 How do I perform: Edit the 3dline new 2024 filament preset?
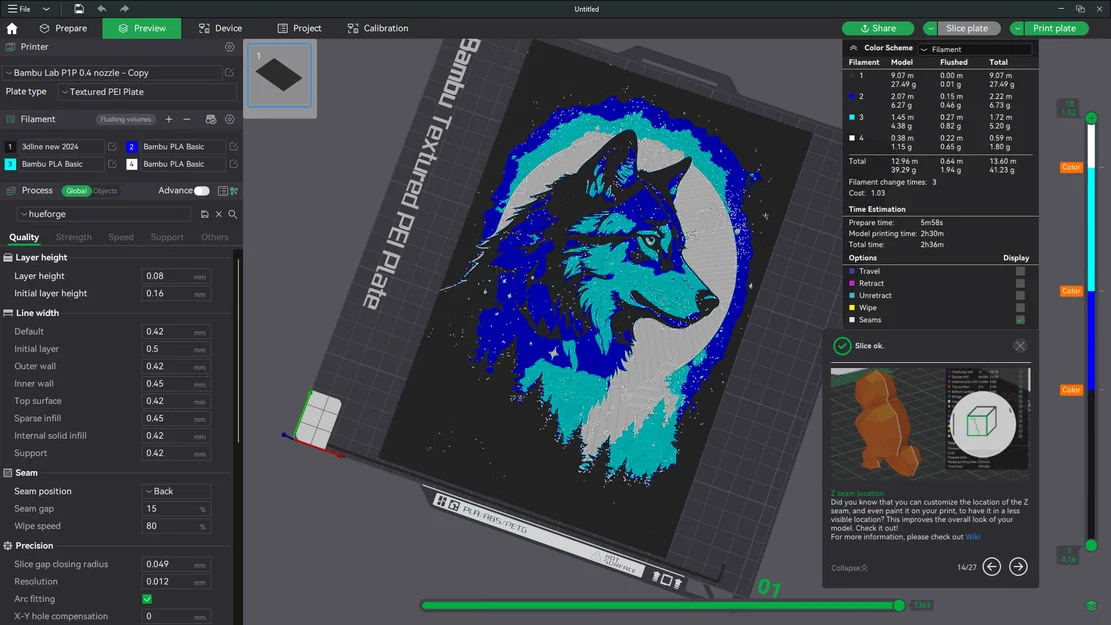(x=112, y=147)
